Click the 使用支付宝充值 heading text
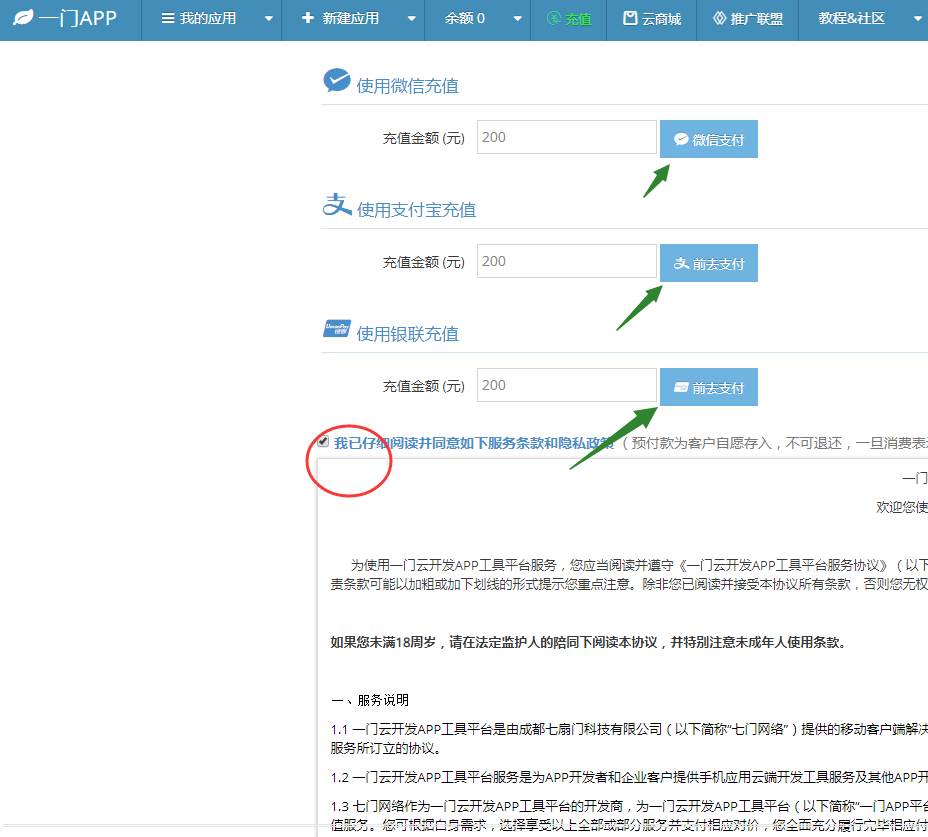This screenshot has height=837, width=928. pos(416,210)
